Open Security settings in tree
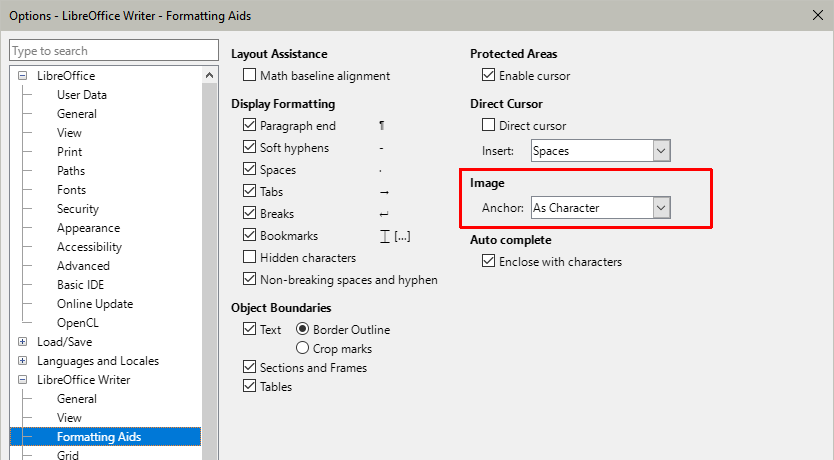 click(x=78, y=209)
